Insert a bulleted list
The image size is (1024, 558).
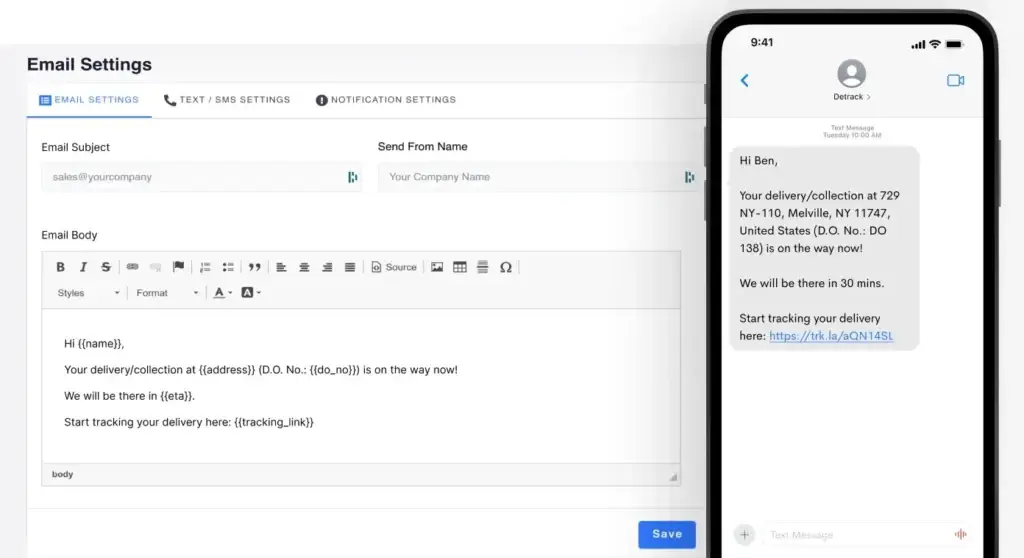click(228, 267)
